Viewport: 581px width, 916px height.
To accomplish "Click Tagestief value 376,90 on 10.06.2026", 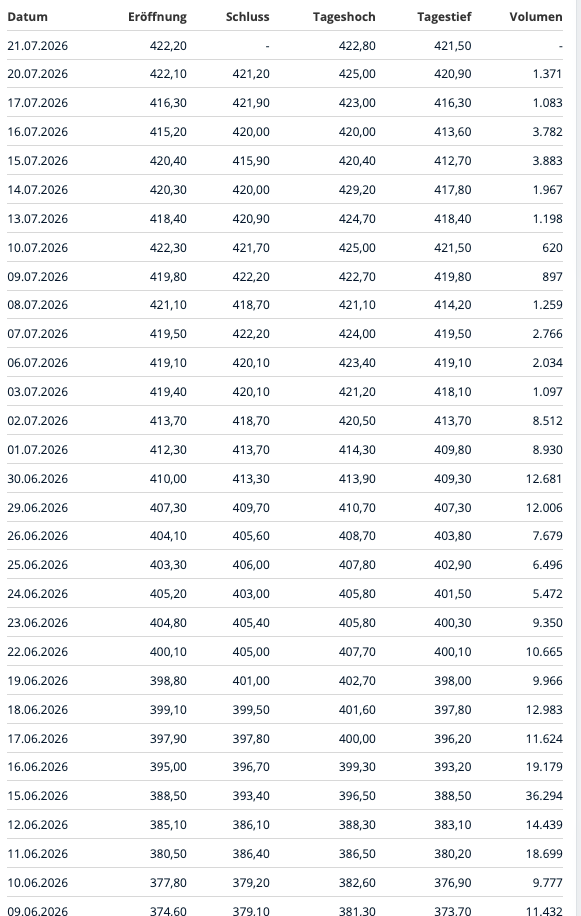I will tap(453, 883).
